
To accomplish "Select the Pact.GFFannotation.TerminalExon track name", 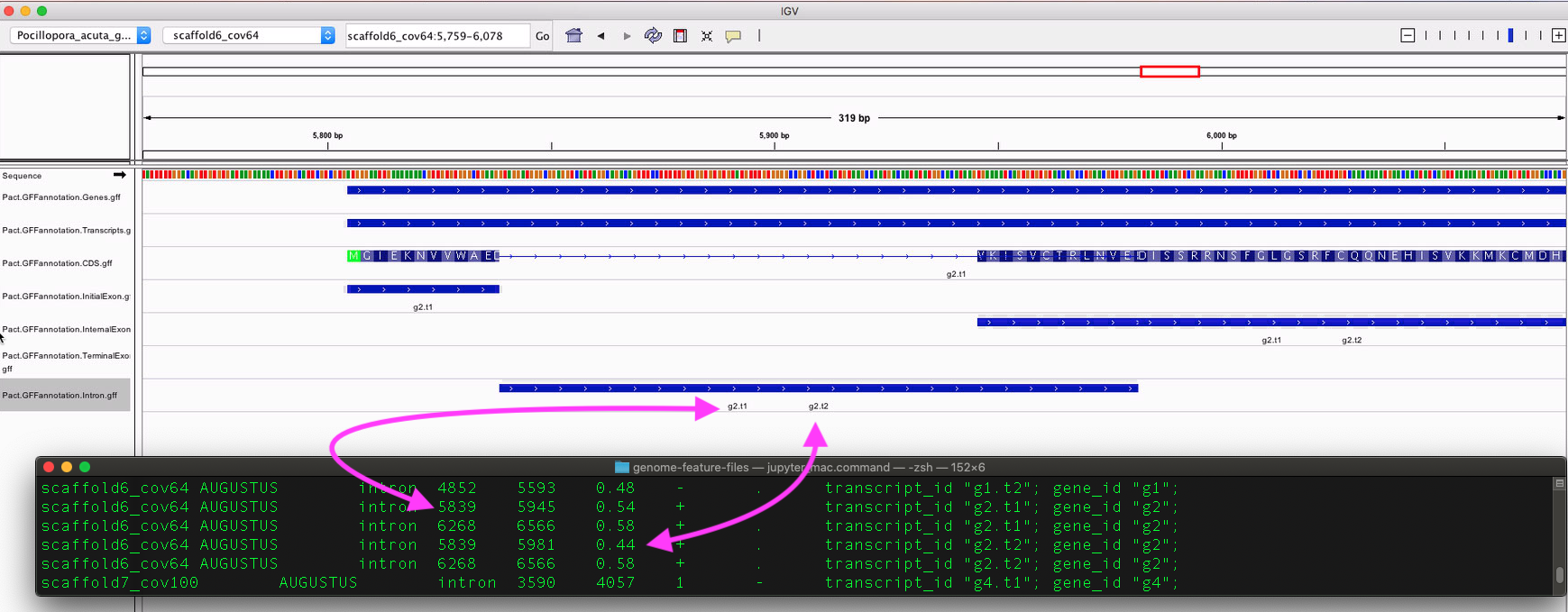I will 66,361.
